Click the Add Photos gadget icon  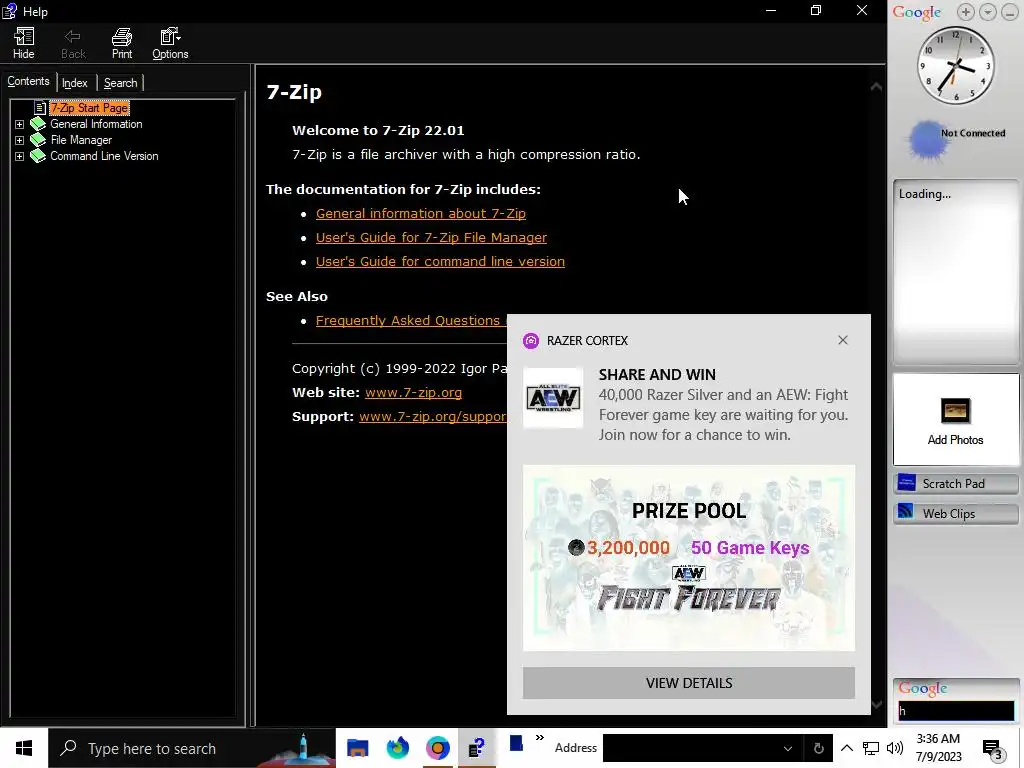coord(955,411)
